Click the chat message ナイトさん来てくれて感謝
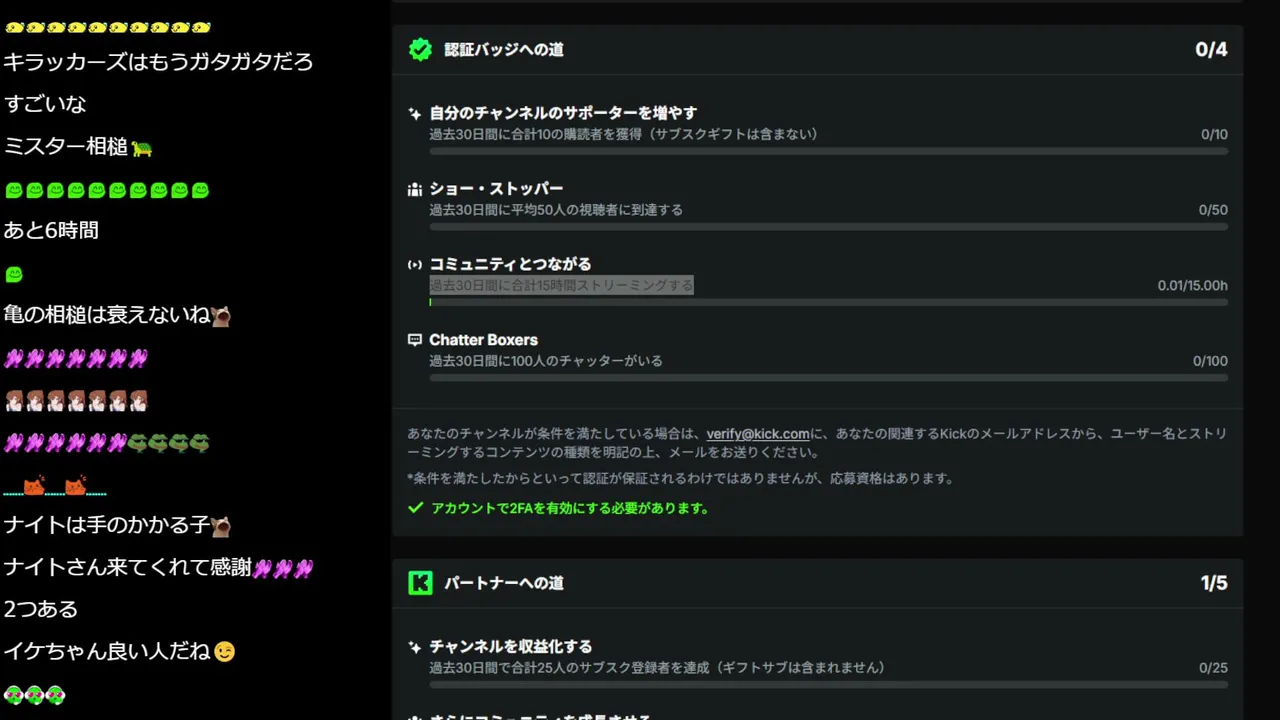Viewport: 1280px width, 720px height. click(x=158, y=568)
